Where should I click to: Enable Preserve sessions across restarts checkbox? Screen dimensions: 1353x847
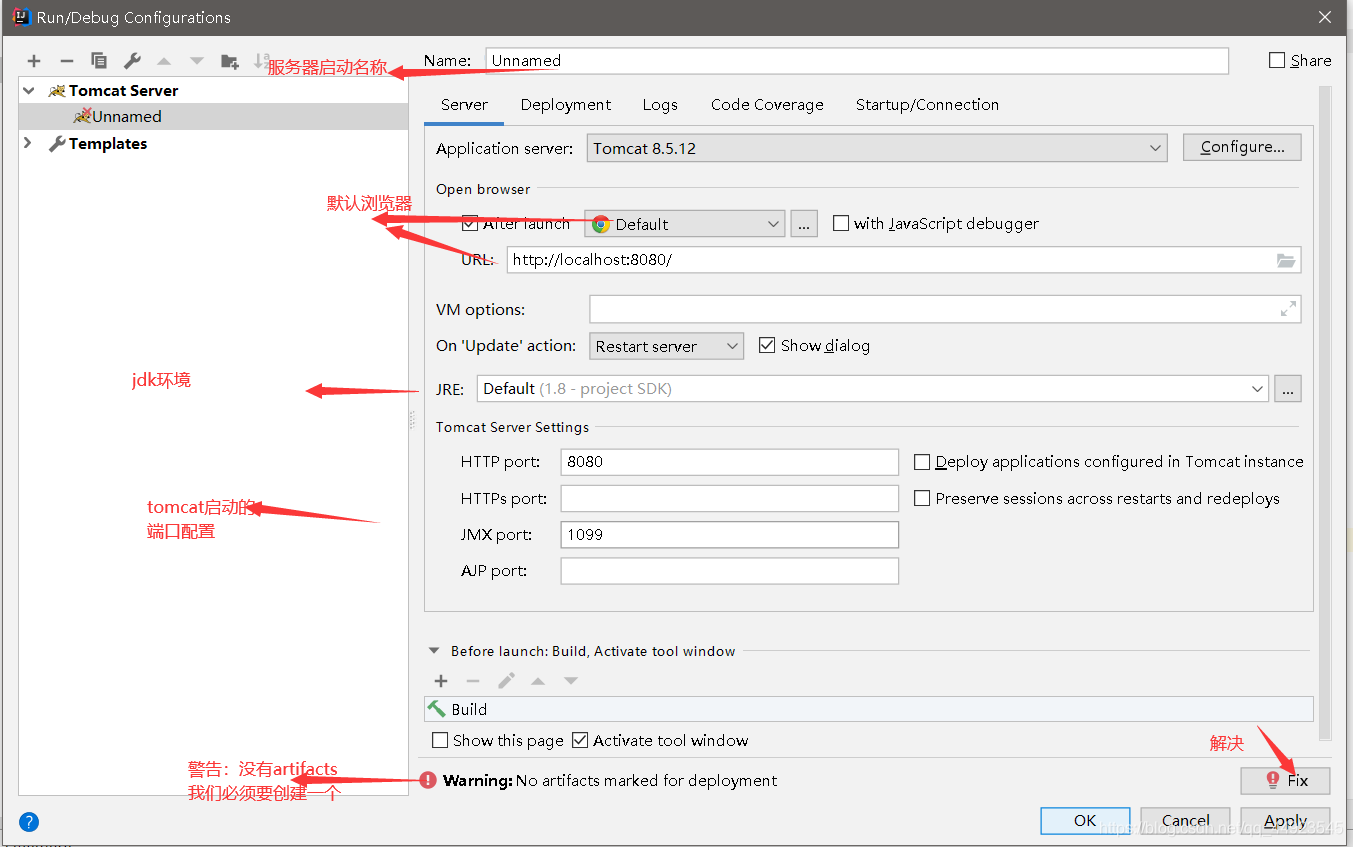922,498
